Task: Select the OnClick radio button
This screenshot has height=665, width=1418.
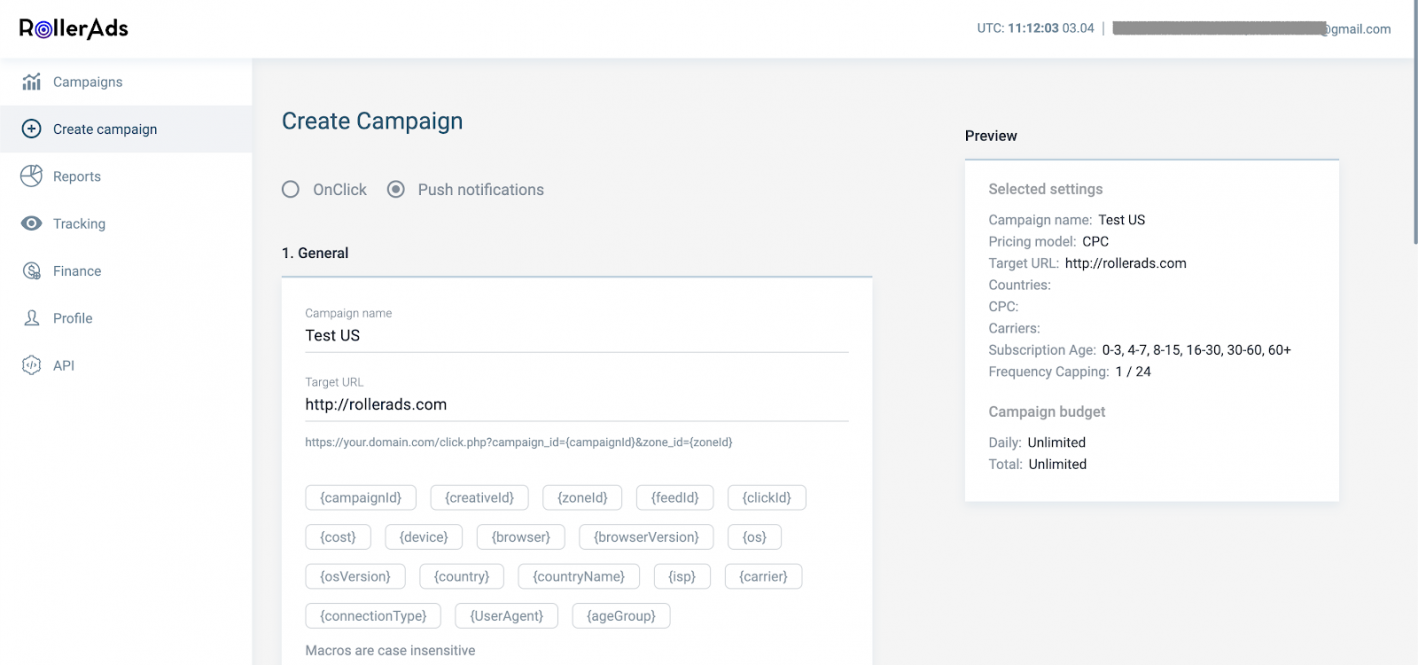Action: coord(291,189)
